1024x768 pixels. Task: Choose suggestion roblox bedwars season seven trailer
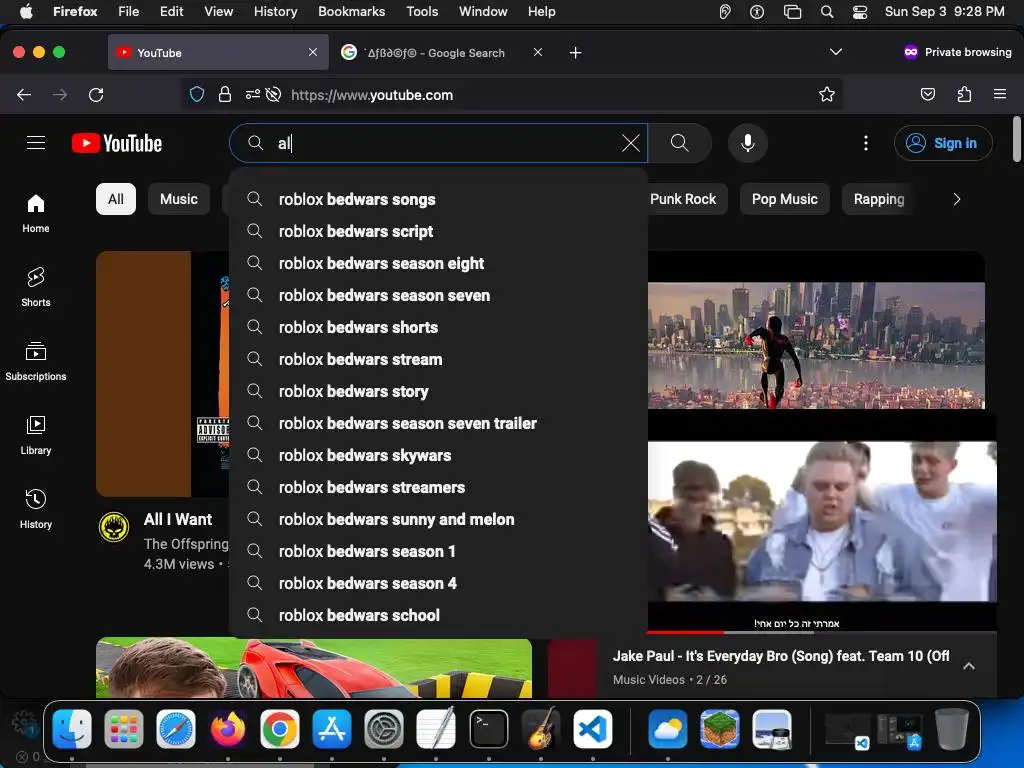pyautogui.click(x=438, y=423)
